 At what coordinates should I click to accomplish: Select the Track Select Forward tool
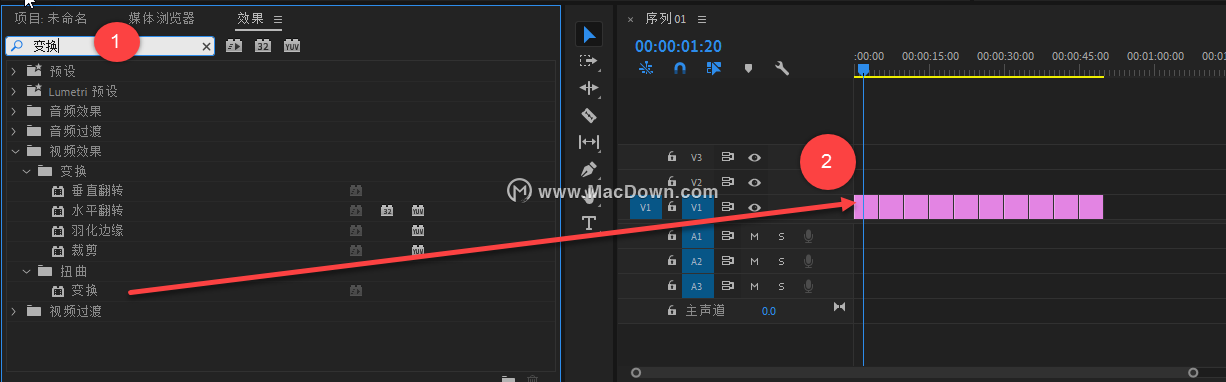(589, 61)
